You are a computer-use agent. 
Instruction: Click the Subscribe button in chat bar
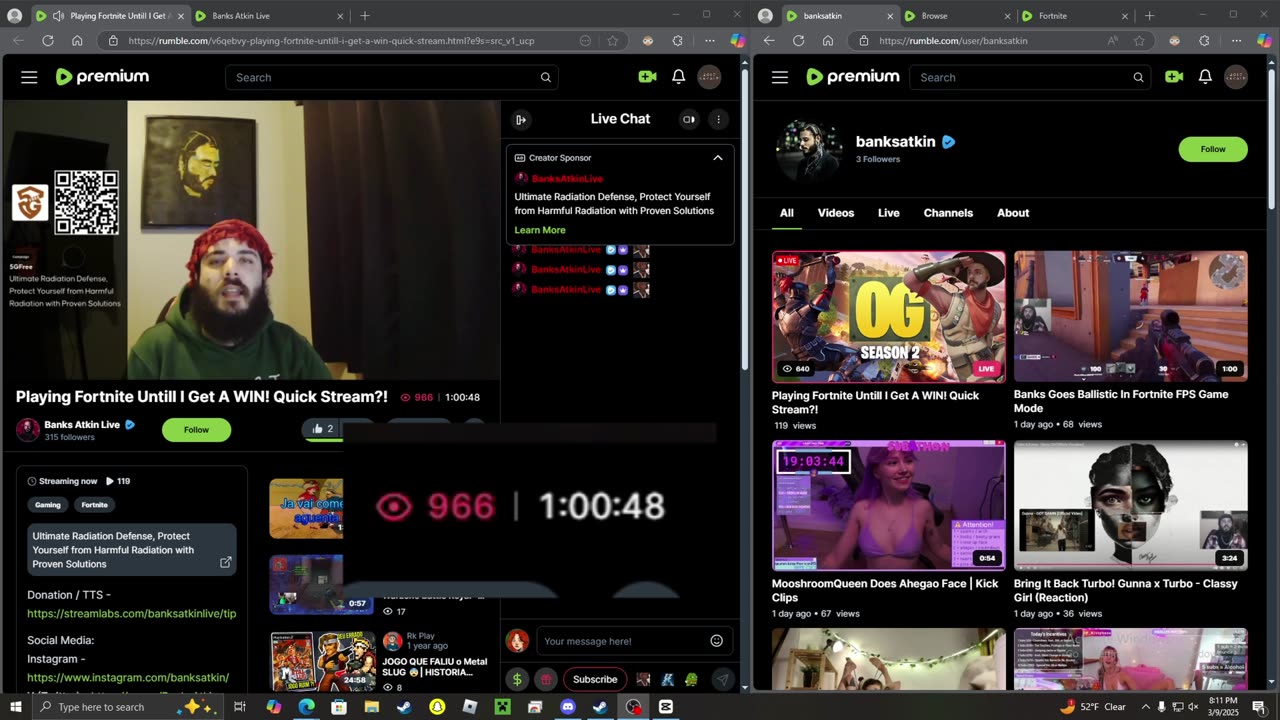point(595,679)
